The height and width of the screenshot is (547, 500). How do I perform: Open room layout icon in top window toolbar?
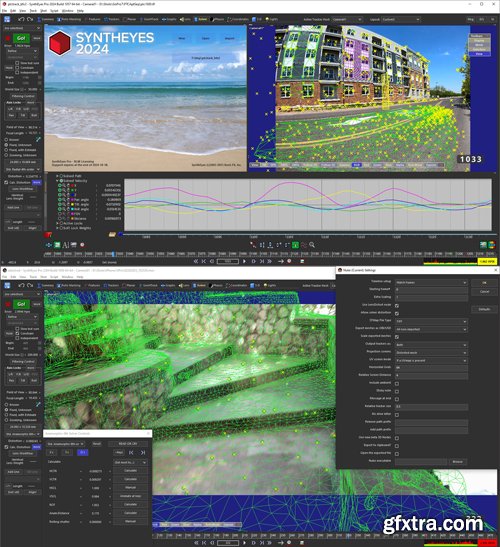pos(7,20)
